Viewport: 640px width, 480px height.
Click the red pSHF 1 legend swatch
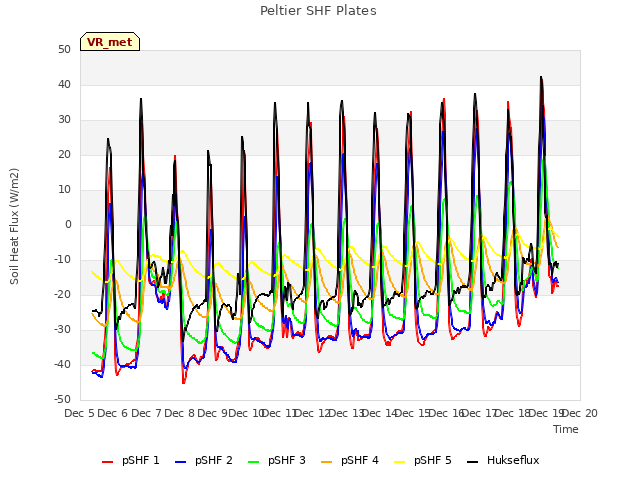(107, 462)
